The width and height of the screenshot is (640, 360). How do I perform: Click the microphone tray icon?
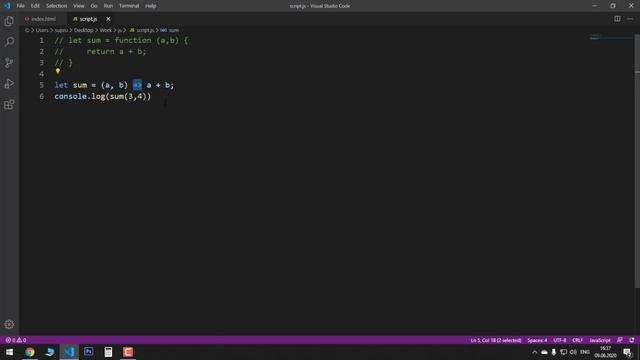tap(553, 352)
